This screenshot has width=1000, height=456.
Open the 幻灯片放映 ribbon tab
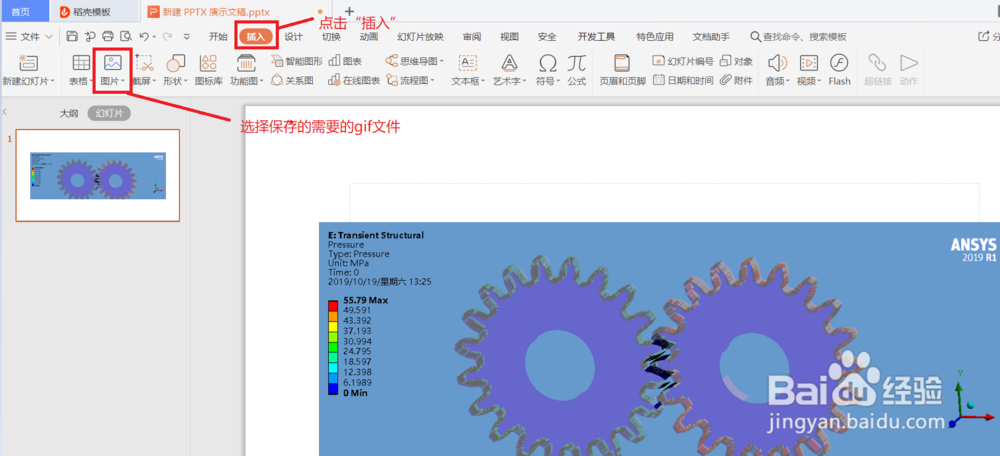tap(420, 36)
